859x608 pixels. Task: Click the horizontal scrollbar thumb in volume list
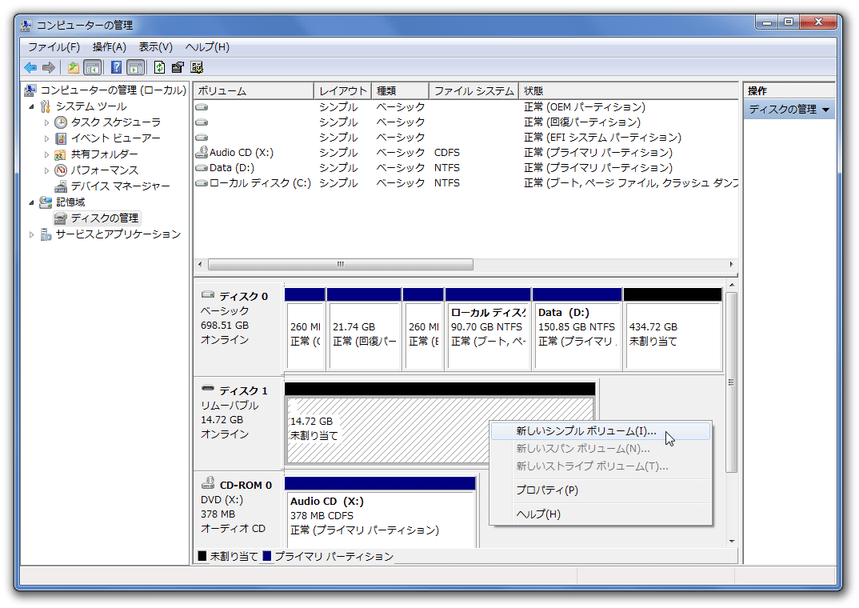tap(341, 265)
